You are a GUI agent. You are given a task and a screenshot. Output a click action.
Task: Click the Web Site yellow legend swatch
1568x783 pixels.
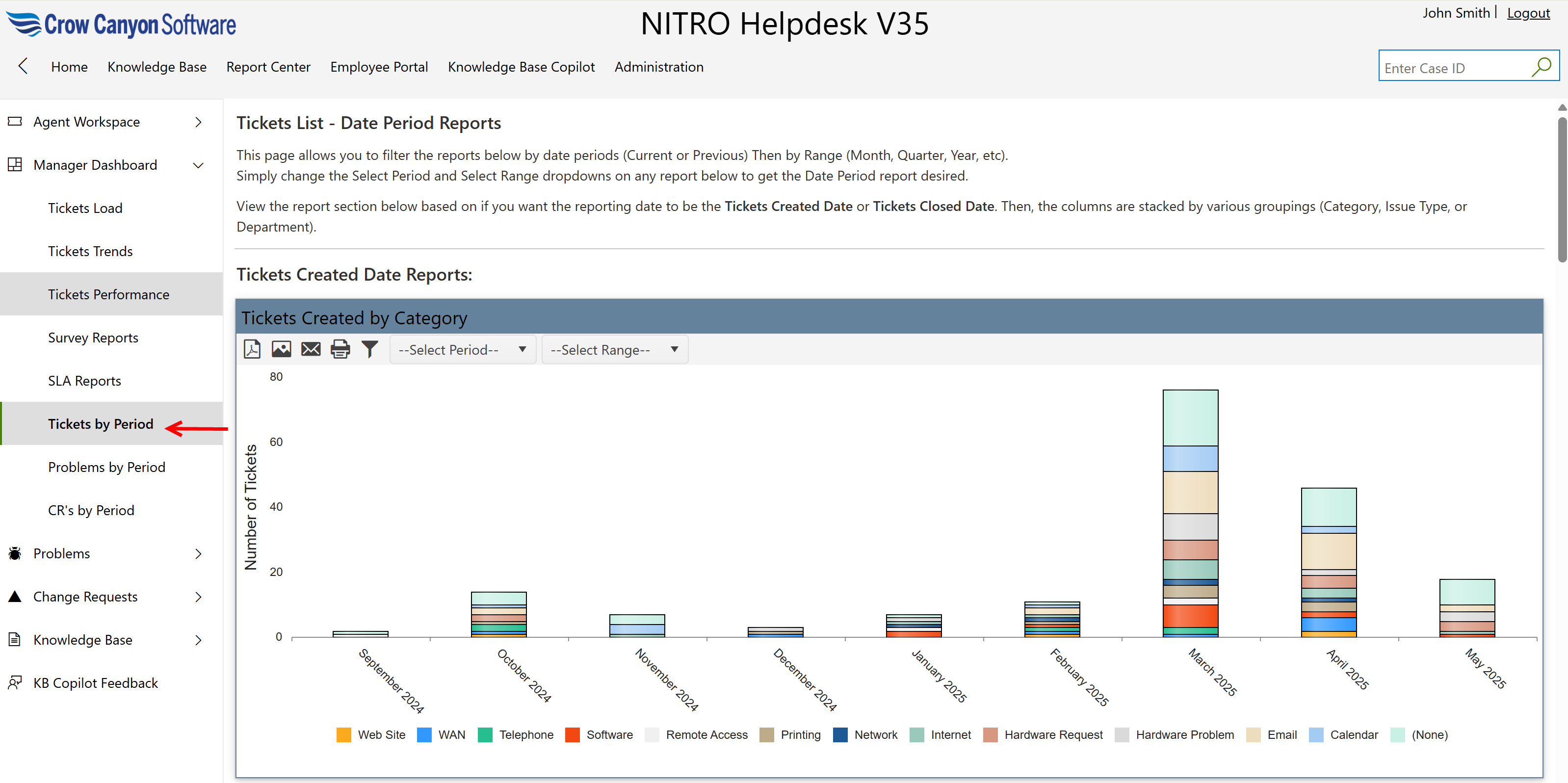coord(344,735)
